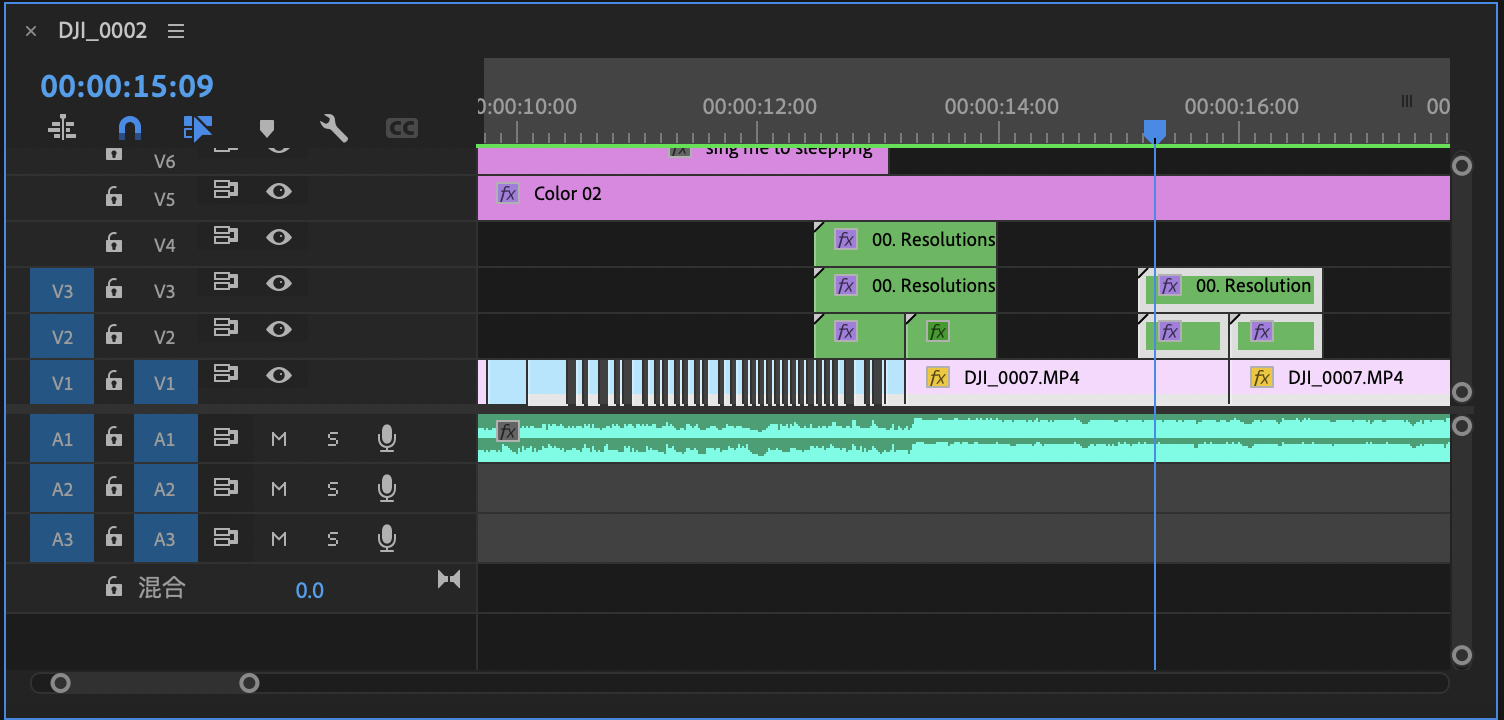Image resolution: width=1504 pixels, height=720 pixels.
Task: Select the DJI_0002 sequence tab
Action: pos(102,31)
